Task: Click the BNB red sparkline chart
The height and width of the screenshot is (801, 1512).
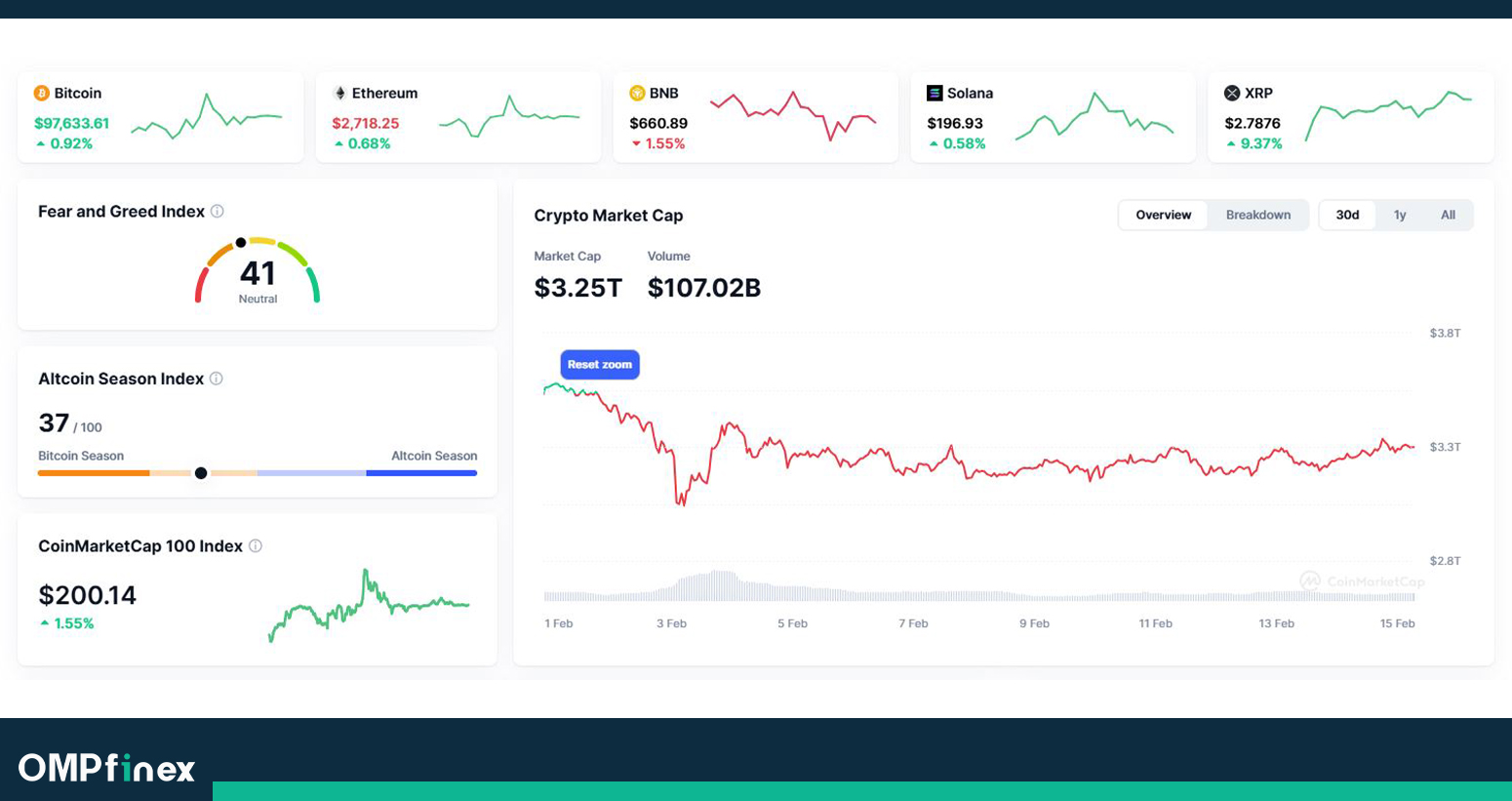Action: click(793, 115)
